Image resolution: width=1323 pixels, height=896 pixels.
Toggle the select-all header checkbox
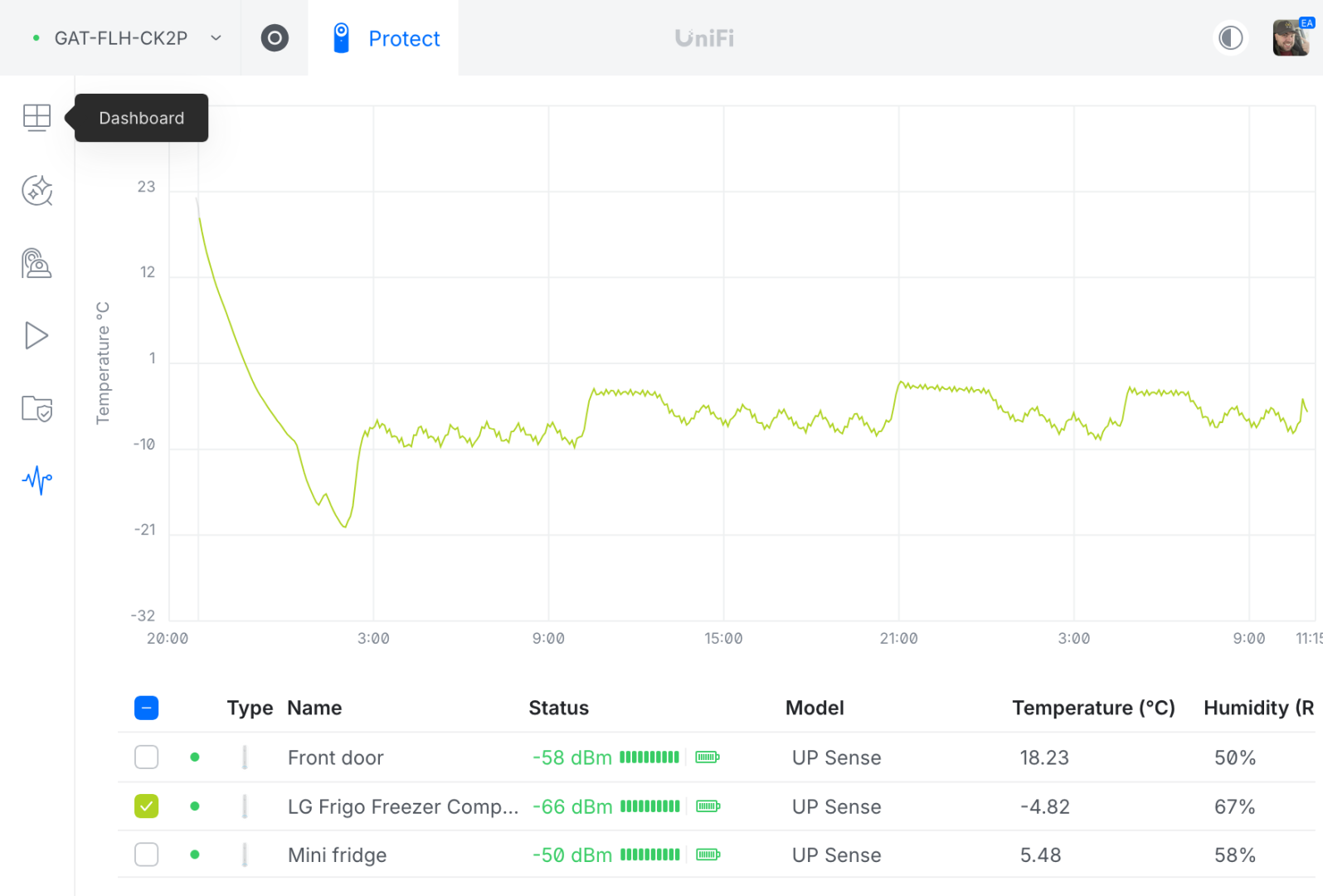(x=147, y=708)
